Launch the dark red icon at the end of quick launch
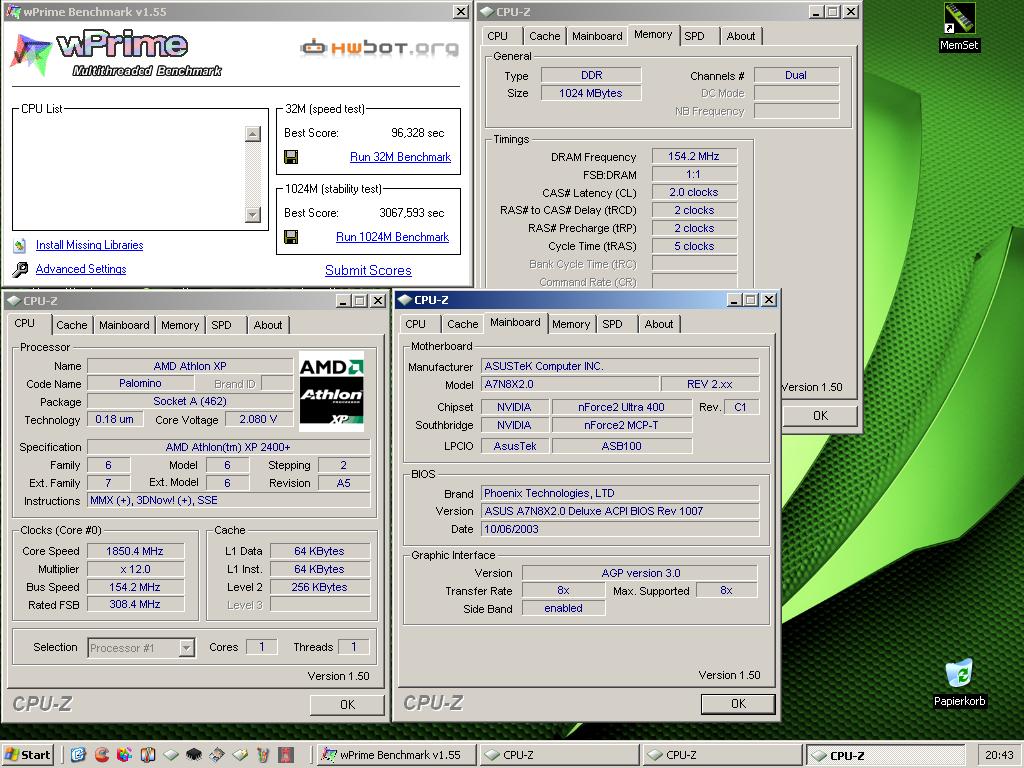 pyautogui.click(x=286, y=755)
